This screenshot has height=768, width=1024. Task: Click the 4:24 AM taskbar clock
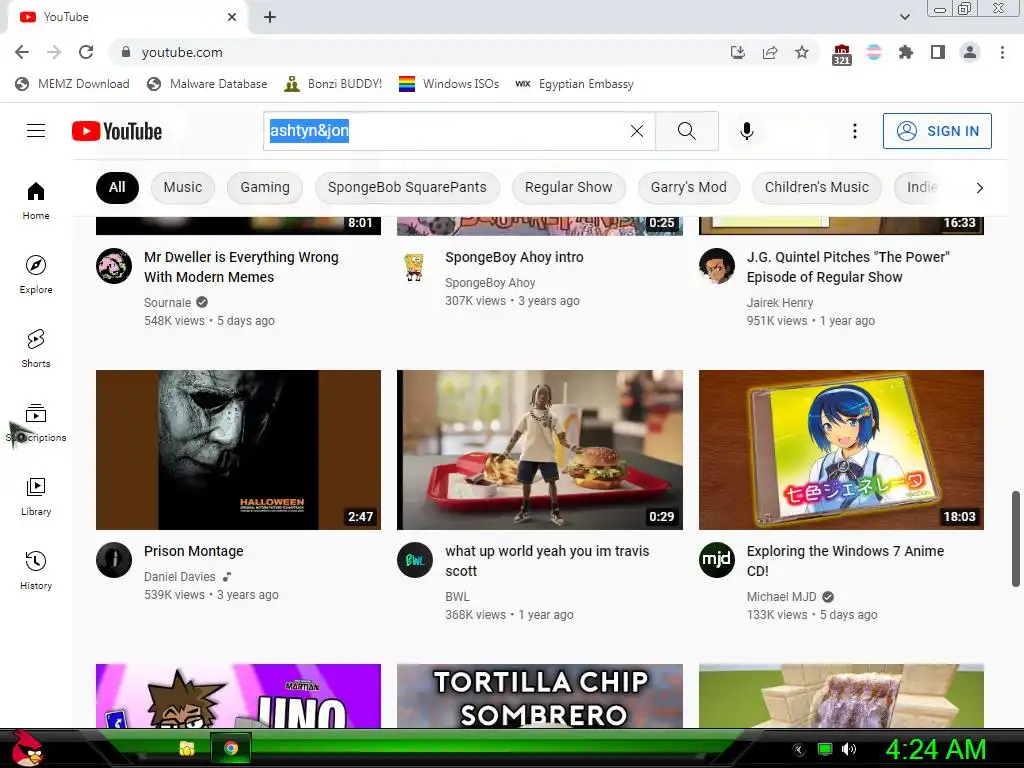pyautogui.click(x=935, y=749)
